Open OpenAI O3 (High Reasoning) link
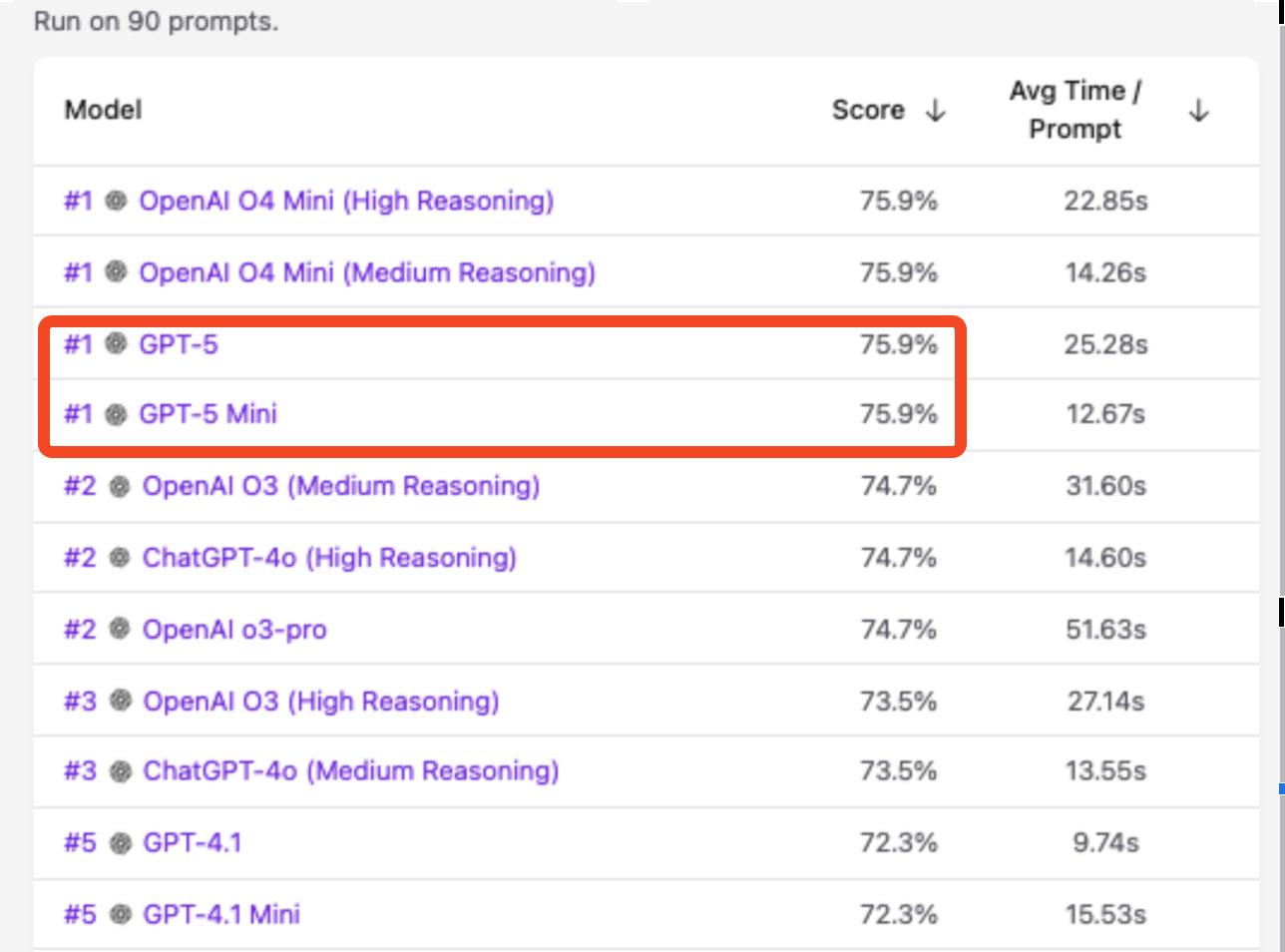Image resolution: width=1285 pixels, height=952 pixels. 321,702
